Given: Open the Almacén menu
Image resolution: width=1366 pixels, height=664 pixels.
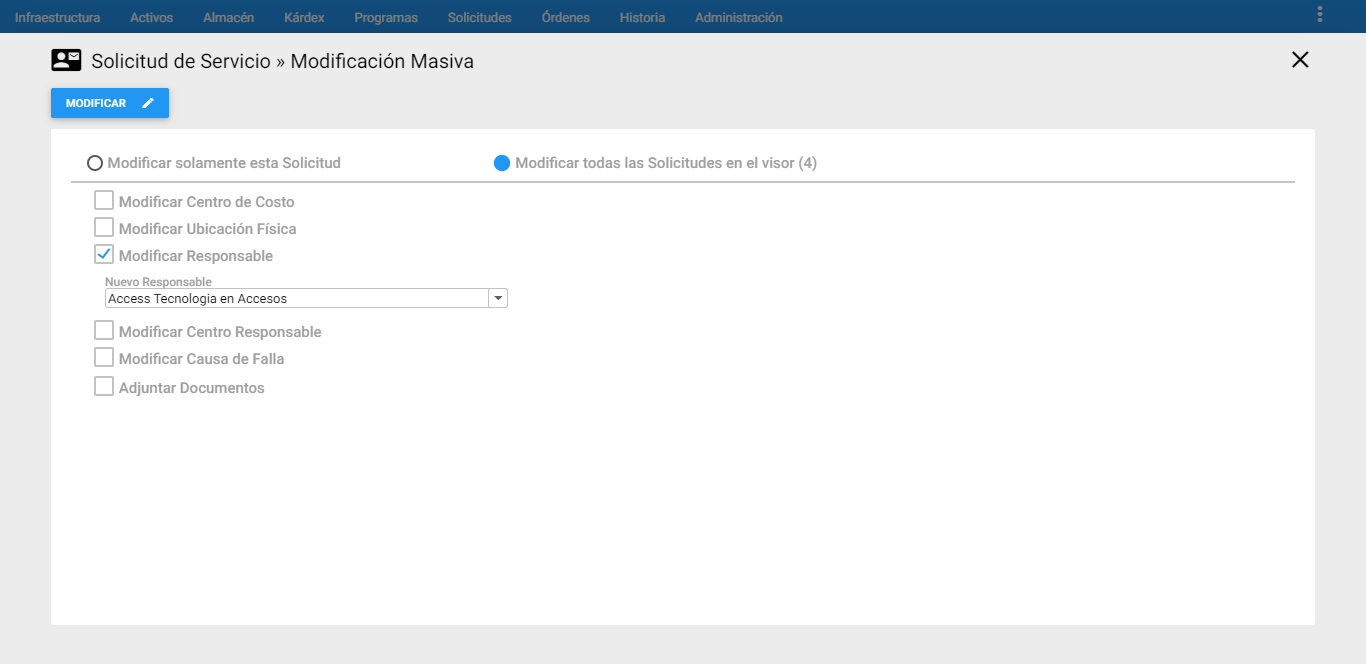Looking at the screenshot, I should pos(228,17).
